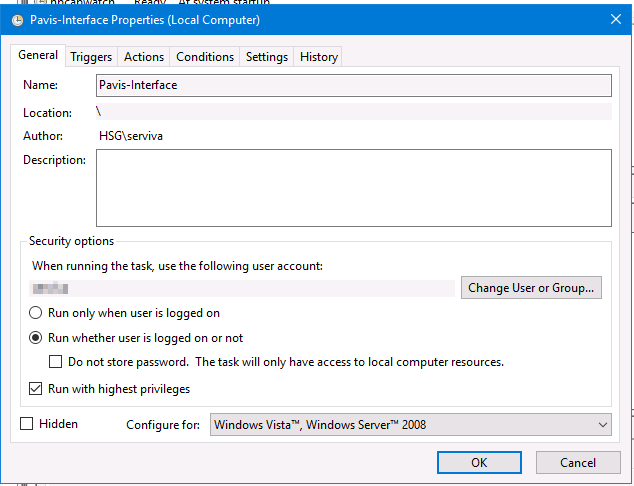634x486 pixels.
Task: Click the Change User or Group button
Action: 531,288
